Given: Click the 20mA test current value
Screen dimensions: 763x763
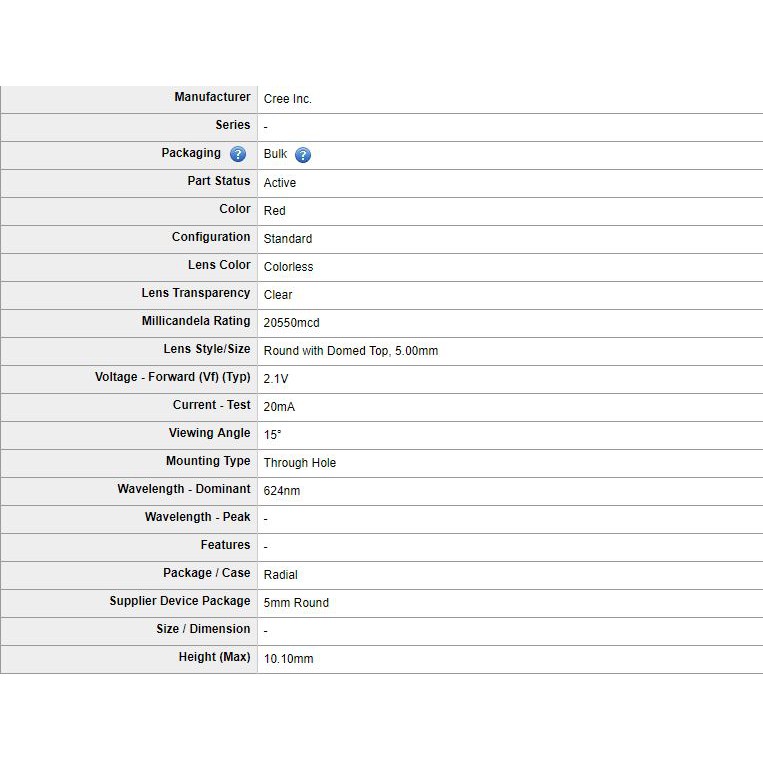Looking at the screenshot, I should 279,407.
